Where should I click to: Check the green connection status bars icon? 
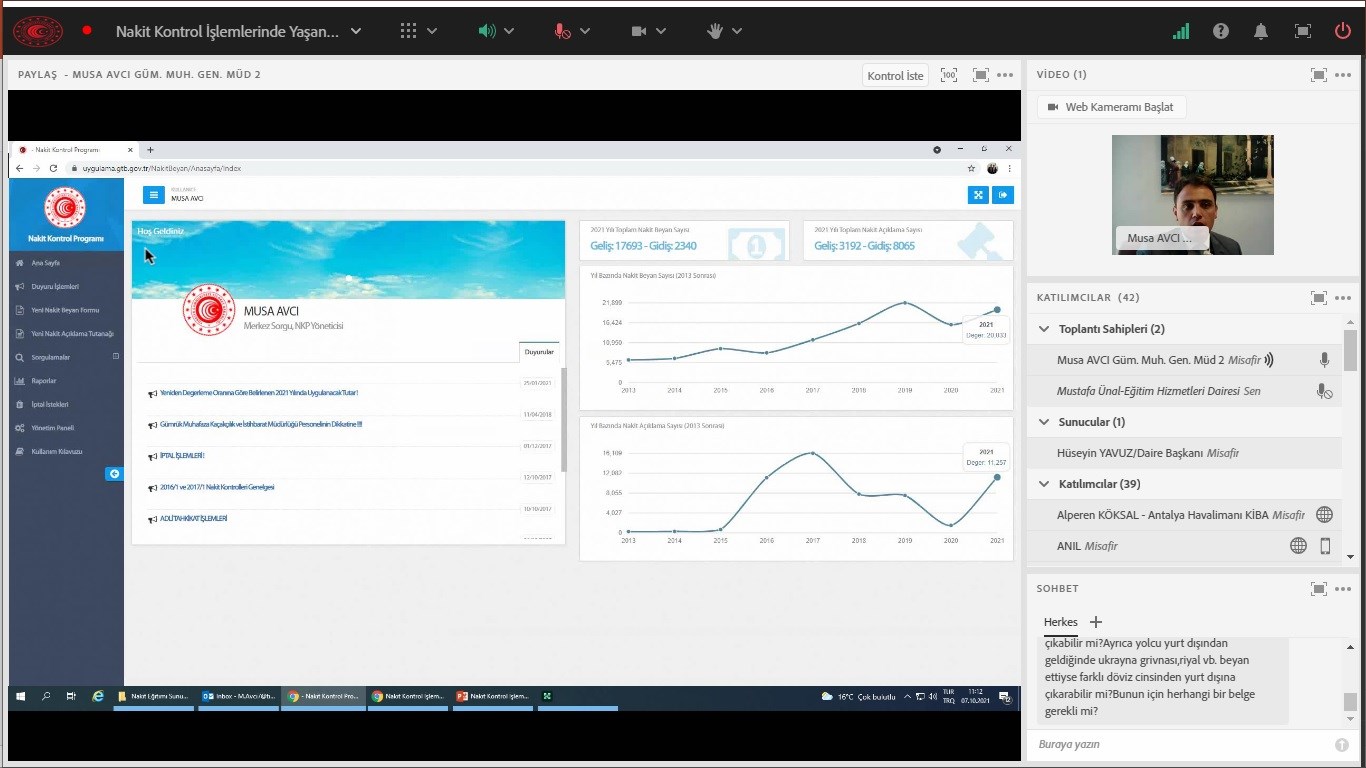(1181, 31)
